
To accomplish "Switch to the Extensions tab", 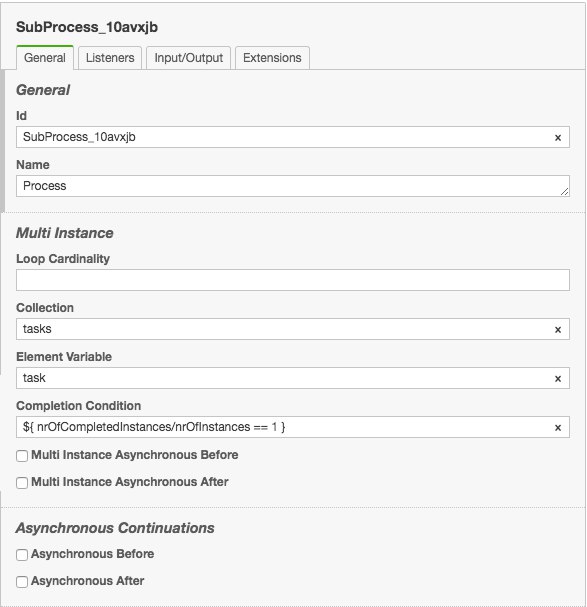I will (x=272, y=58).
